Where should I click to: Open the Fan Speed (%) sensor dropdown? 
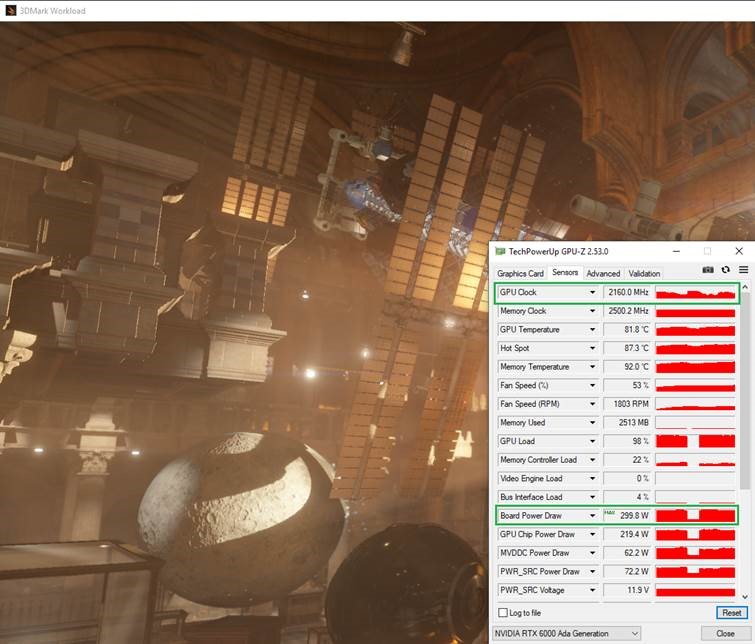(592, 385)
